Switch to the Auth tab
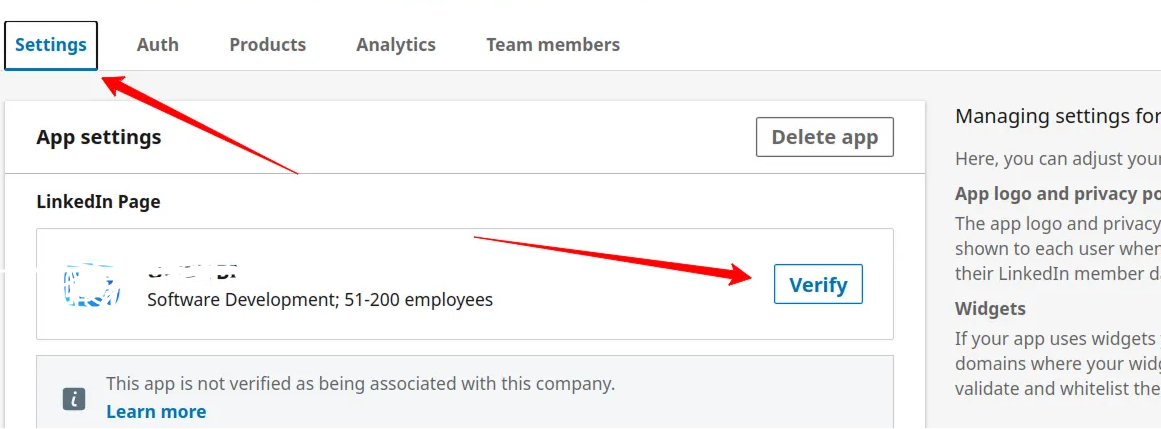 coord(158,45)
